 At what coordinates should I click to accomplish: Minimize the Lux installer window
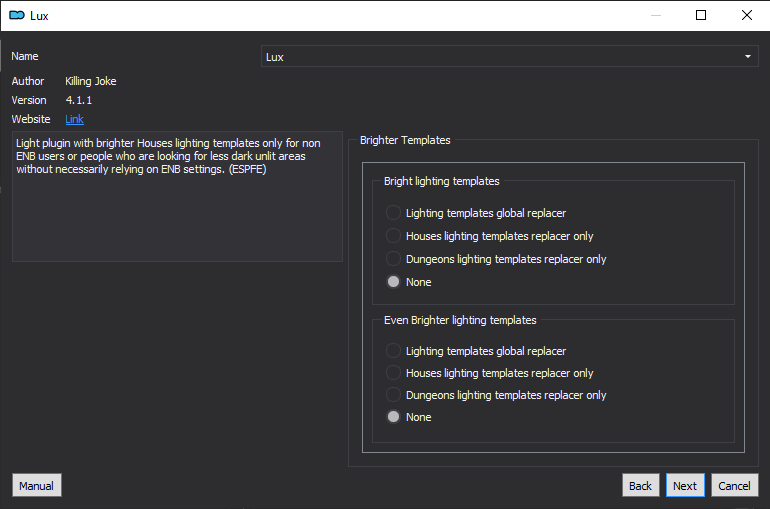click(656, 15)
